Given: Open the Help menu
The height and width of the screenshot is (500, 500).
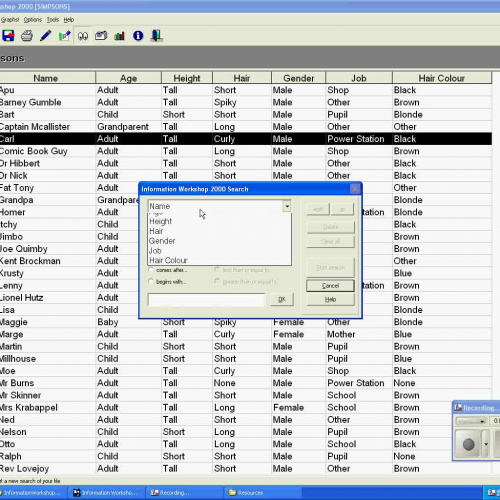Looking at the screenshot, I should click(x=69, y=20).
